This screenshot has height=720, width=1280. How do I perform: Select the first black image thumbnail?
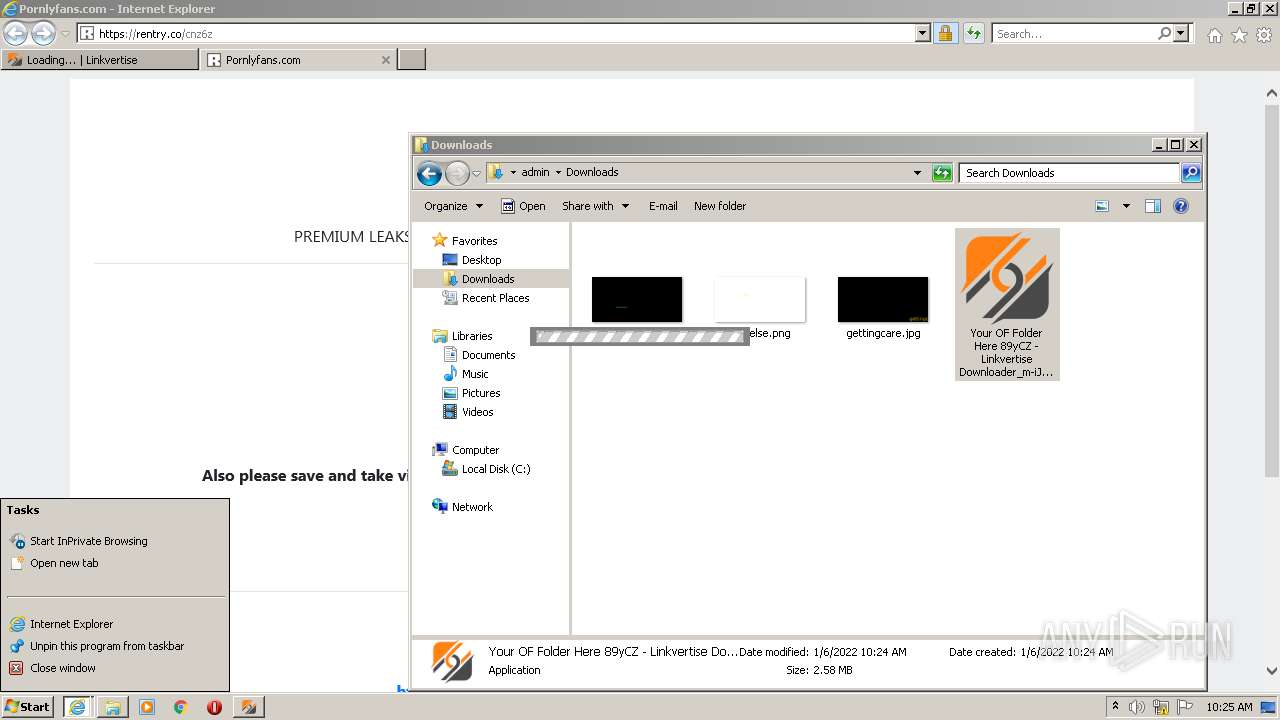(x=637, y=300)
